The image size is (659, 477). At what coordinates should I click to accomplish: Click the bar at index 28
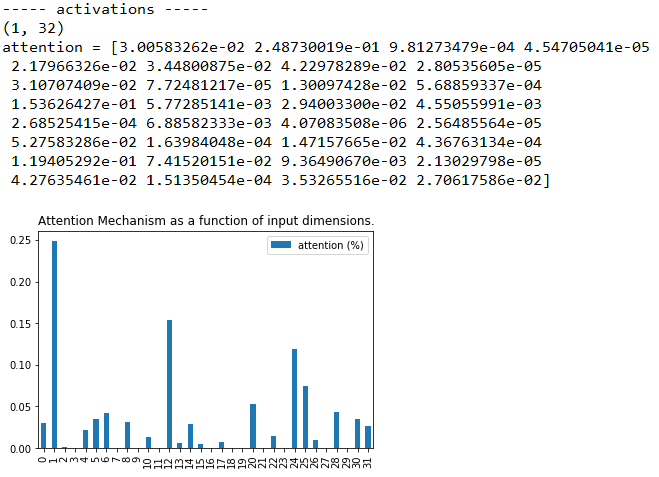336,430
